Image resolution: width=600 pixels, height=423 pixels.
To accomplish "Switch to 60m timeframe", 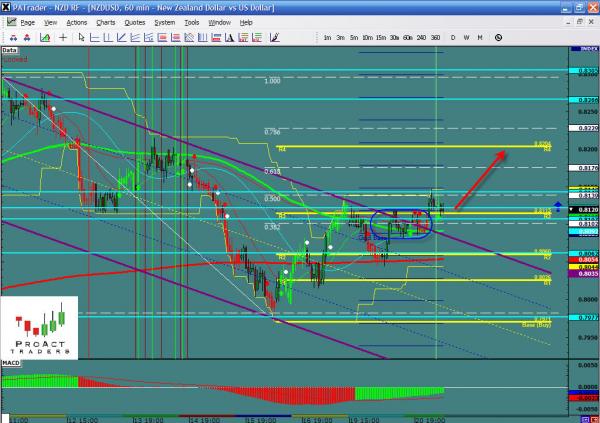I will [408, 37].
